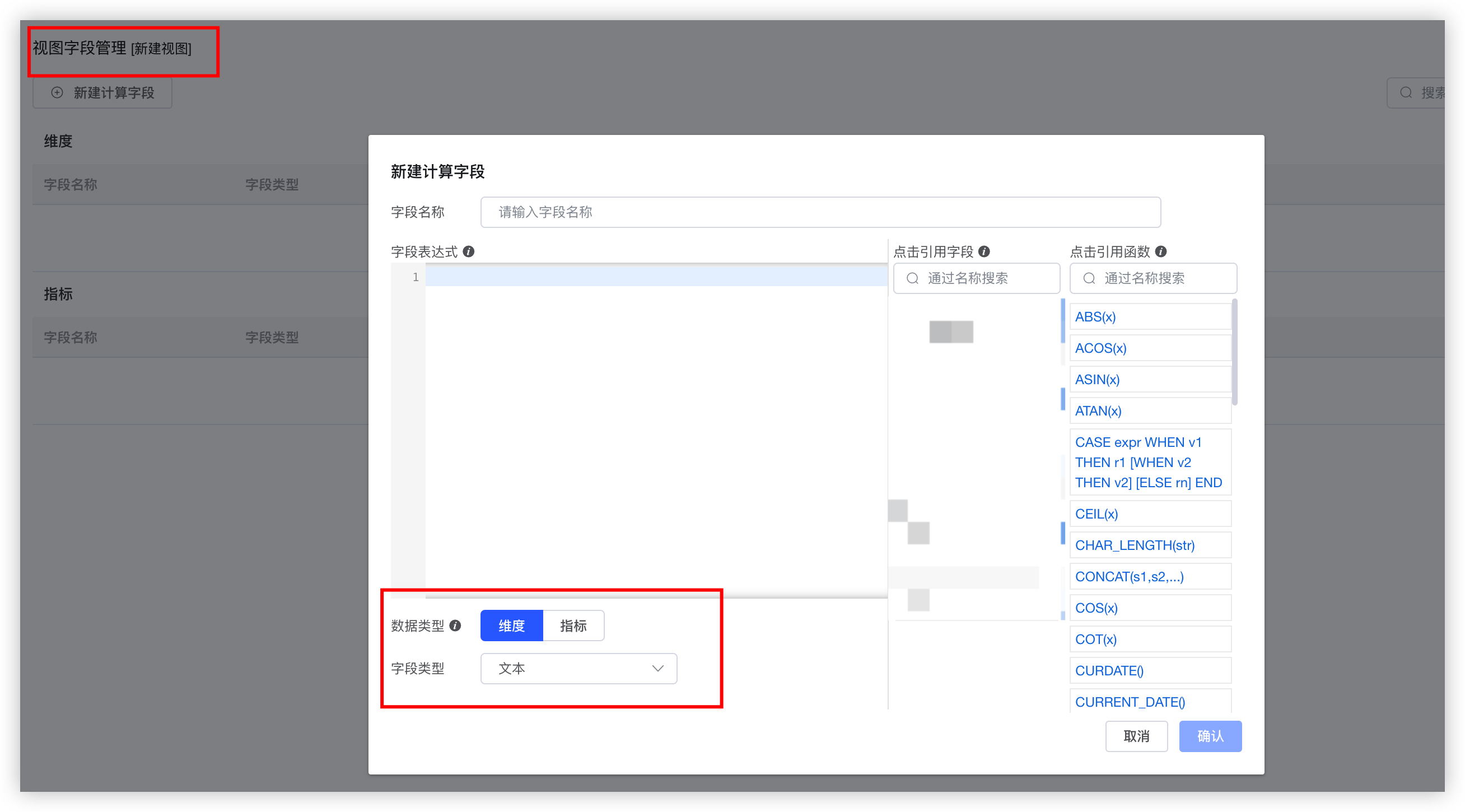Click the info icon next to 点击引用字段

(986, 251)
